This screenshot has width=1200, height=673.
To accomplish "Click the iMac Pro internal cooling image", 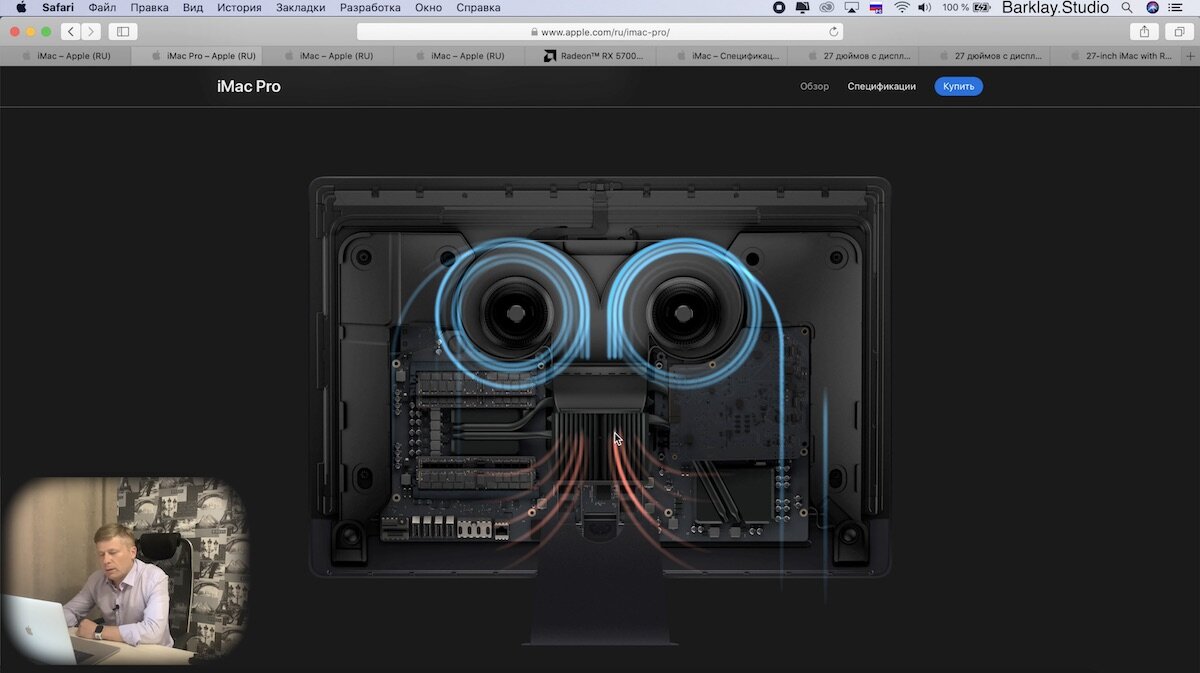I will [600, 410].
